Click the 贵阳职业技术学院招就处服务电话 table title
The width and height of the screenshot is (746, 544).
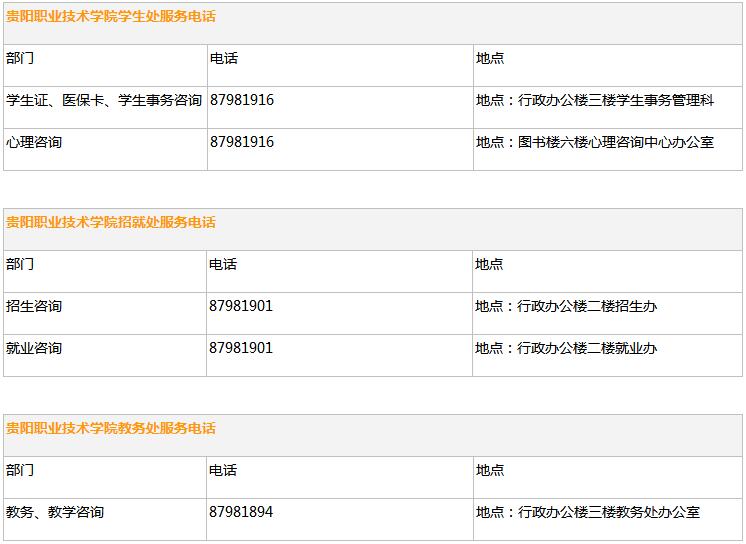[x=111, y=223]
